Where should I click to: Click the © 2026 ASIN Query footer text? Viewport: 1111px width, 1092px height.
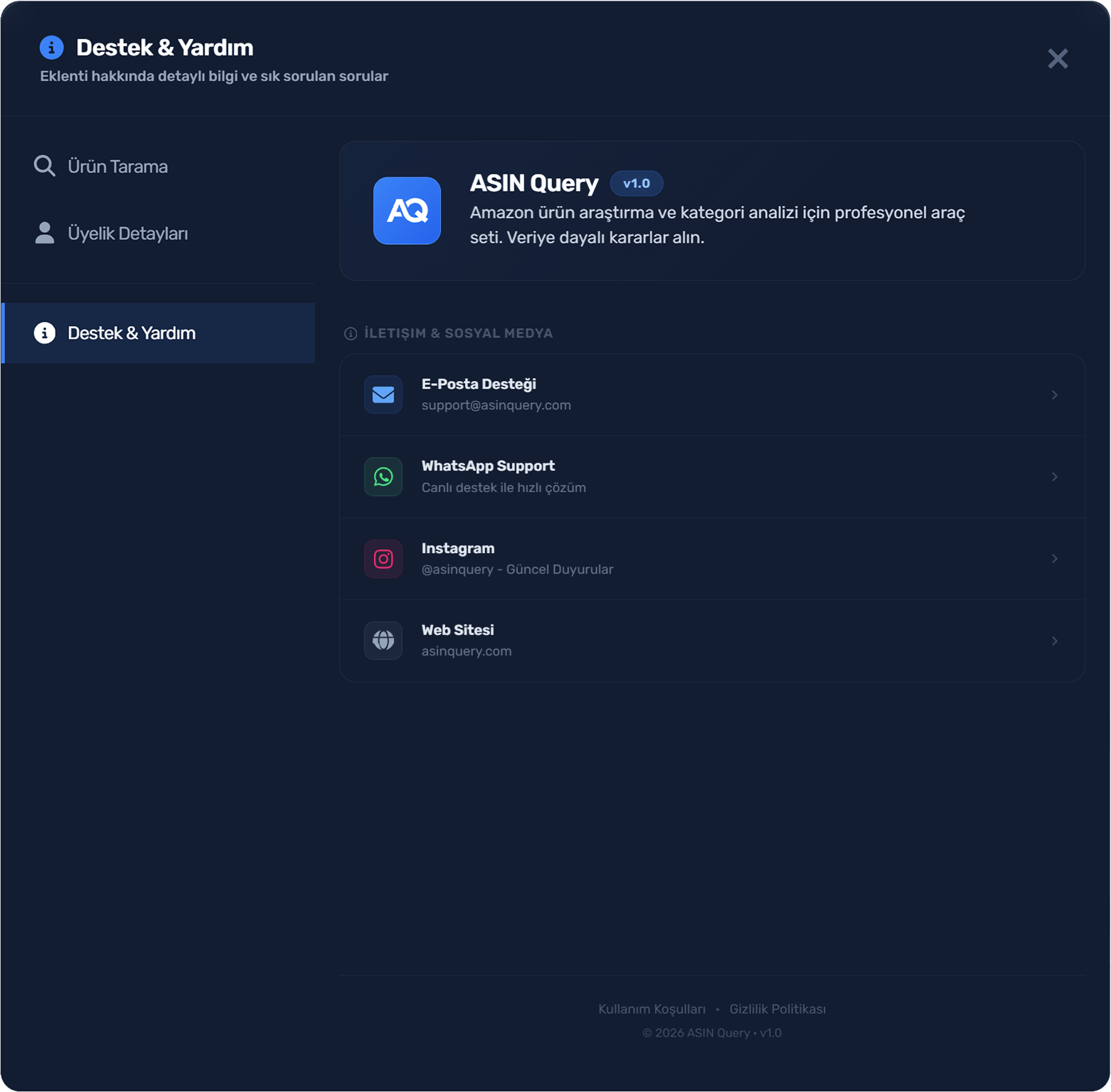click(x=712, y=1033)
